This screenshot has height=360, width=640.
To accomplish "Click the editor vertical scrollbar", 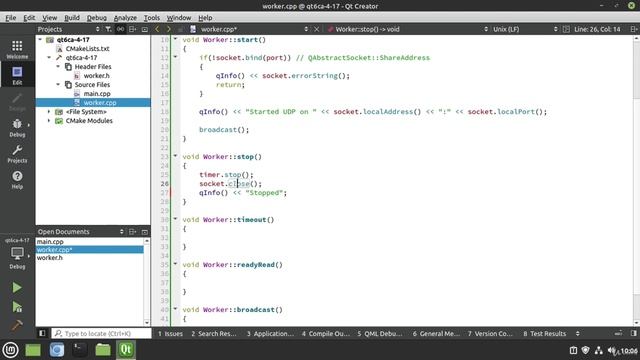I will coord(636,180).
